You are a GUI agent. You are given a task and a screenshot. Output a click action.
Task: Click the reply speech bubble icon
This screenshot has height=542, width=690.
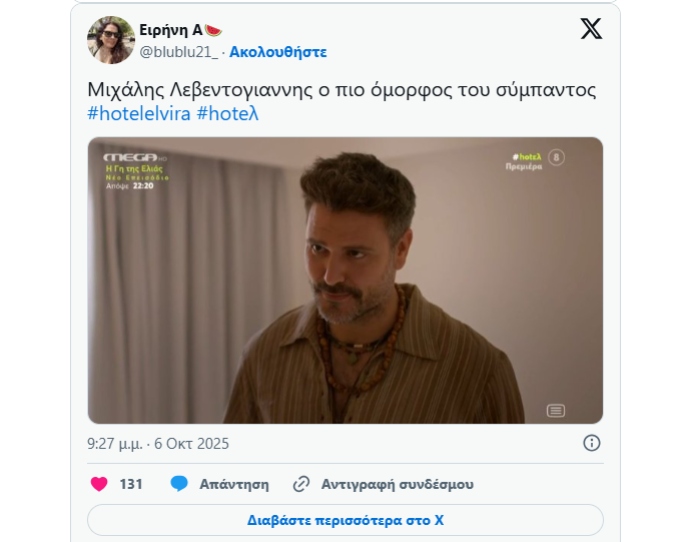(x=179, y=484)
